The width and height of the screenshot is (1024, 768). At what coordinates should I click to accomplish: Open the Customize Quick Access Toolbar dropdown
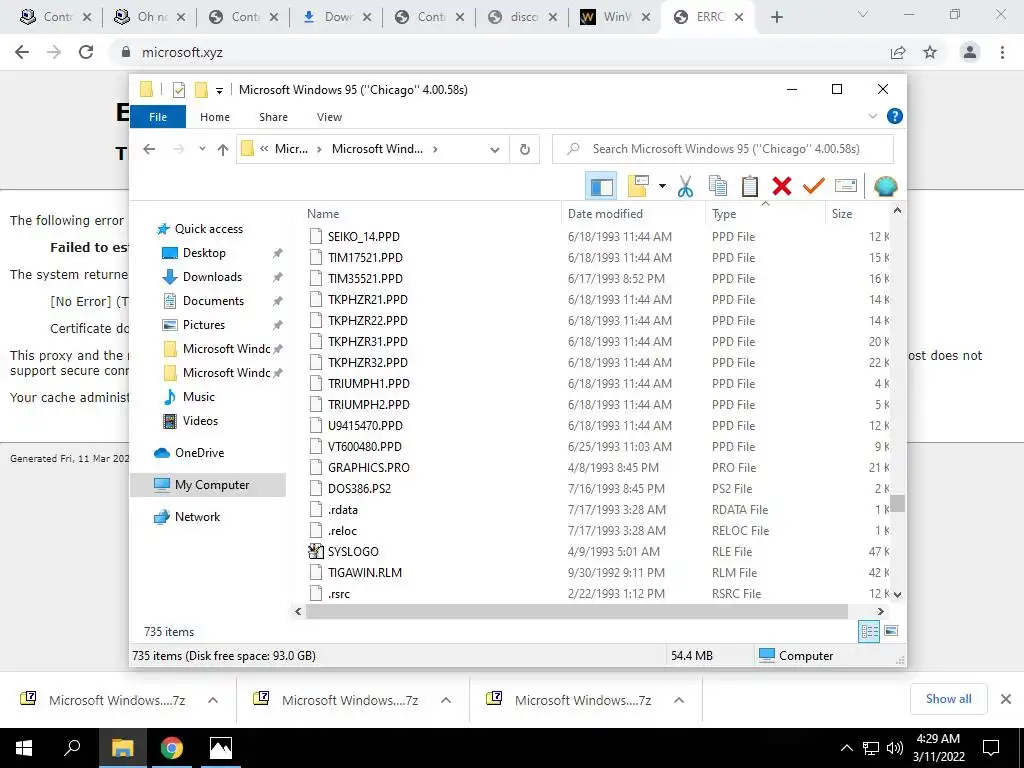tap(219, 91)
